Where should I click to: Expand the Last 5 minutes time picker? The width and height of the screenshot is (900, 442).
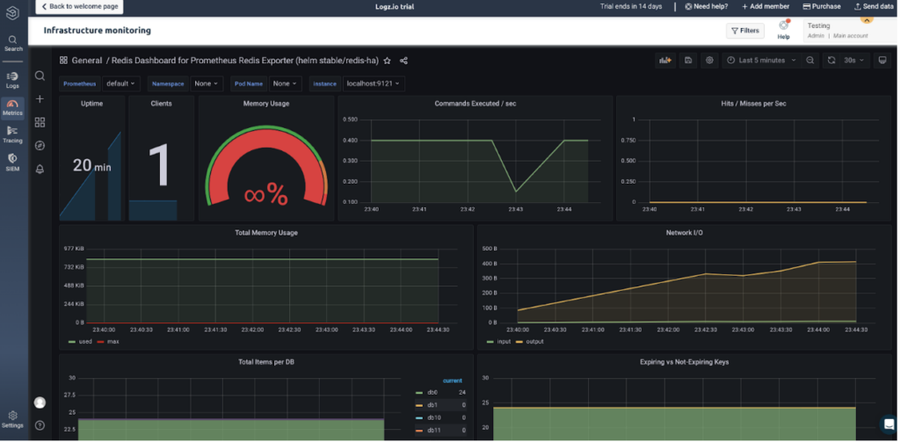[761, 60]
